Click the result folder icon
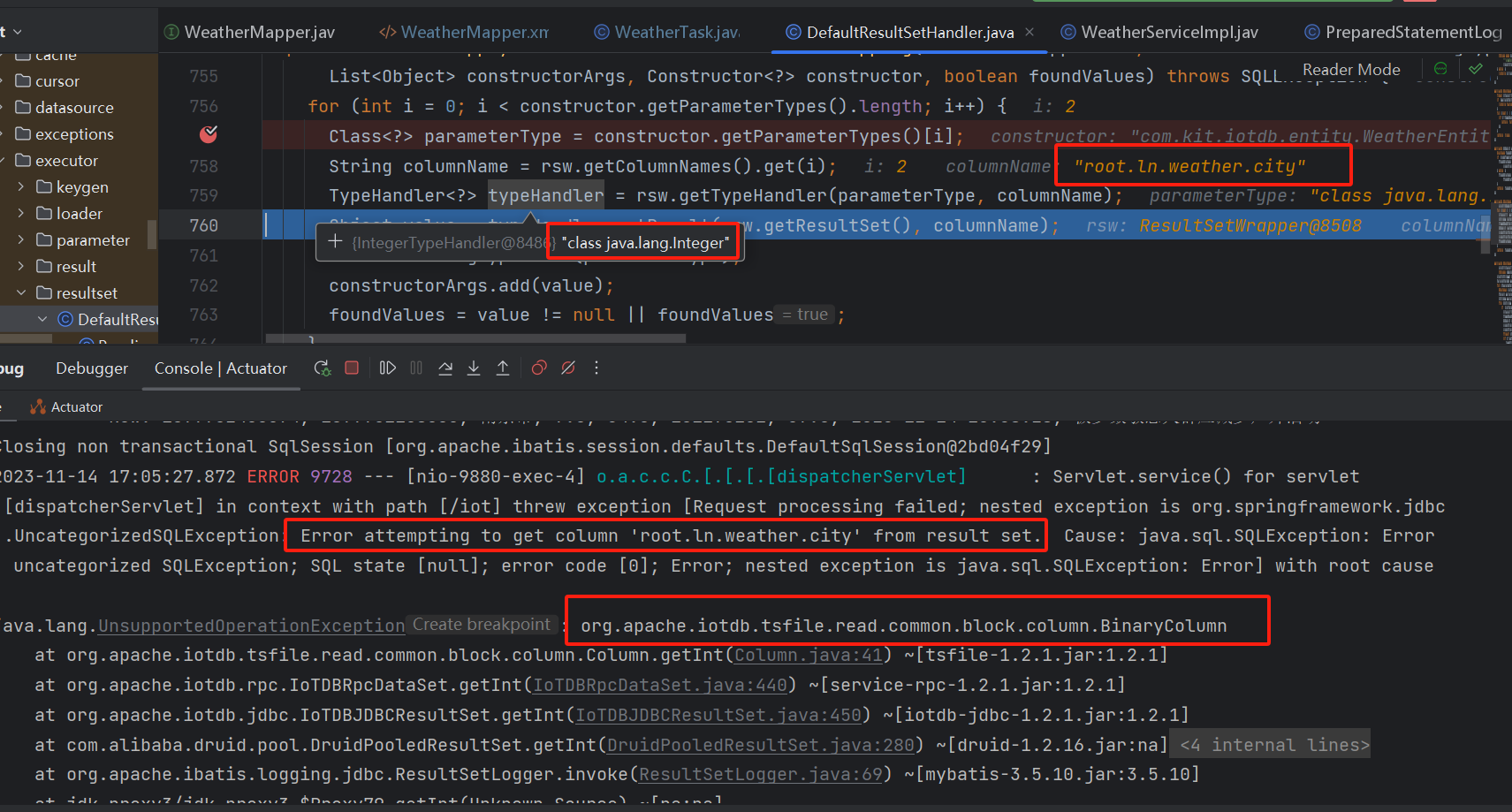Screen dimensions: 1512x812 coord(44,266)
